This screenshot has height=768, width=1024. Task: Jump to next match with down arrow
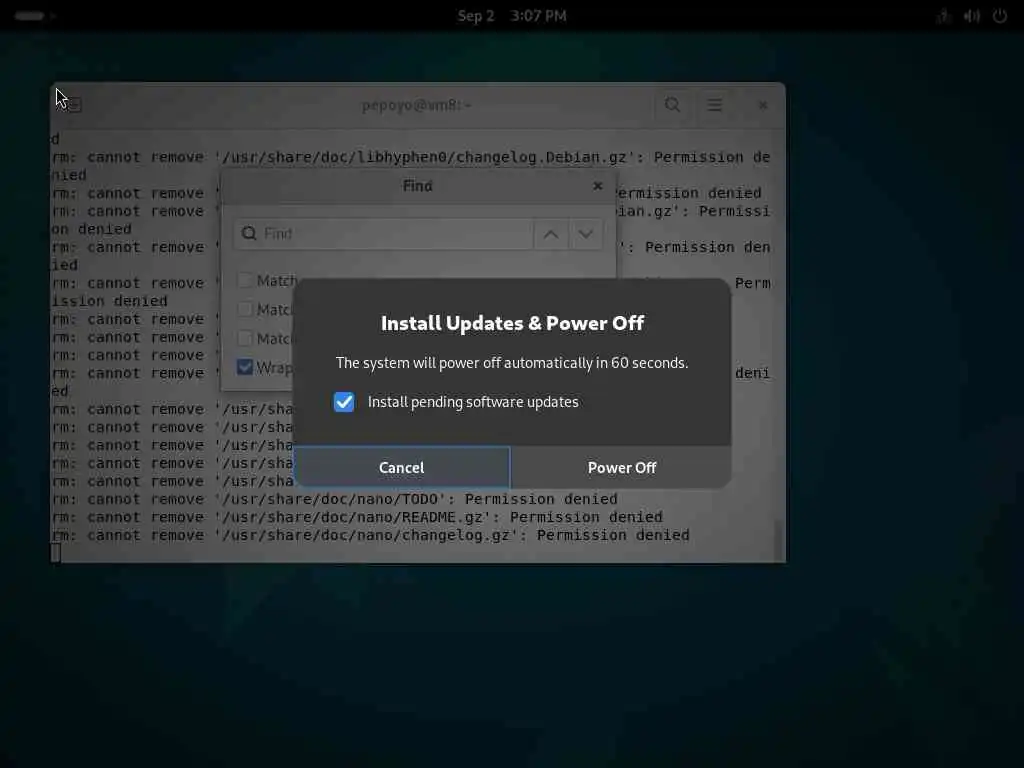point(586,234)
